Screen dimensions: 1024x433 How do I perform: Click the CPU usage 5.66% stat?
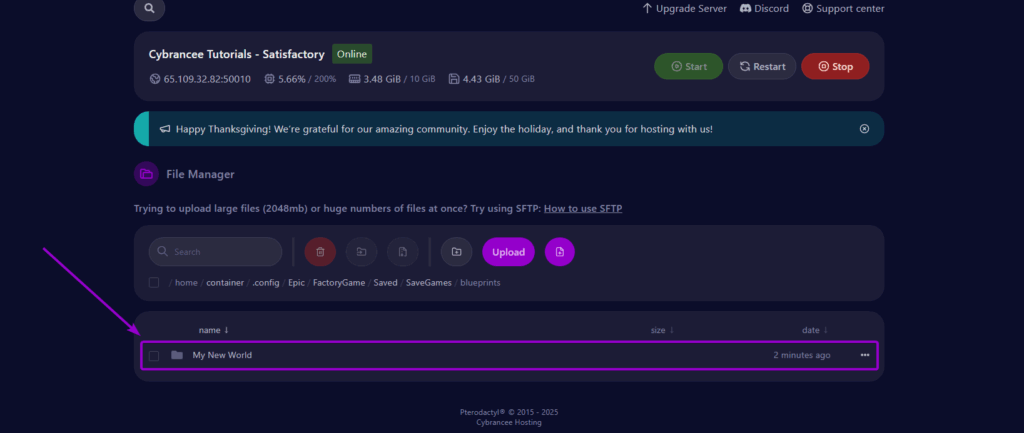[x=300, y=79]
